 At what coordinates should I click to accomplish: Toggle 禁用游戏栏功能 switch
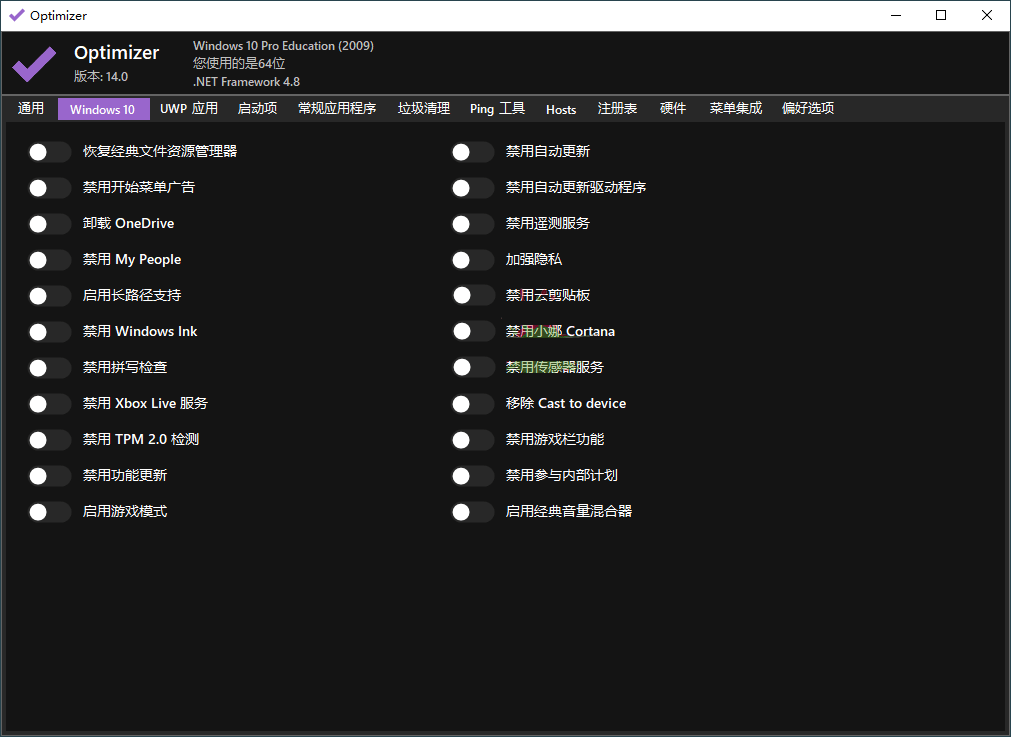click(473, 440)
